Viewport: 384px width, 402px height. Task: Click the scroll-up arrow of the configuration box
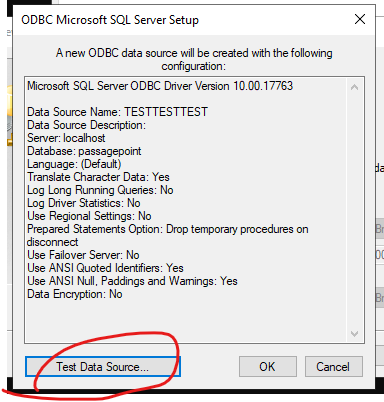tap(355, 88)
